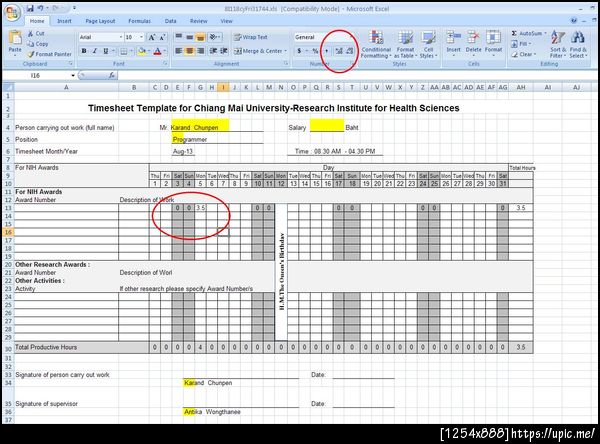Decrease font size with small A

[162, 37]
